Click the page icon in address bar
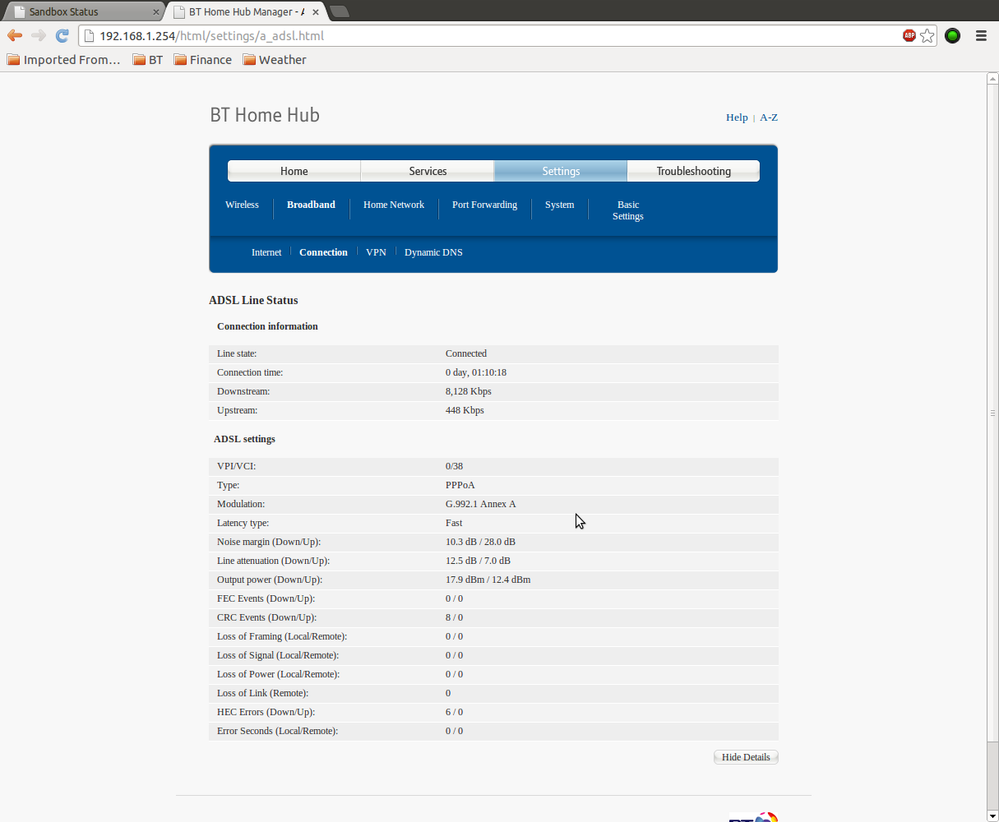This screenshot has width=999, height=822. click(x=89, y=36)
